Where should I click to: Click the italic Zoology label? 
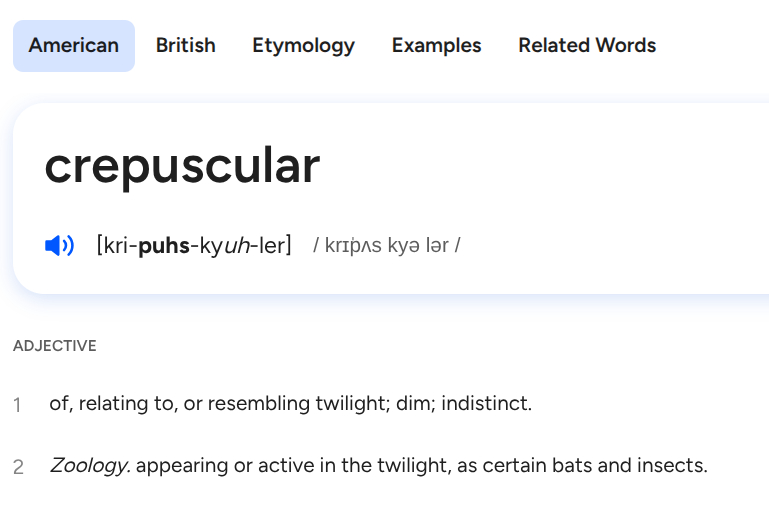[89, 466]
